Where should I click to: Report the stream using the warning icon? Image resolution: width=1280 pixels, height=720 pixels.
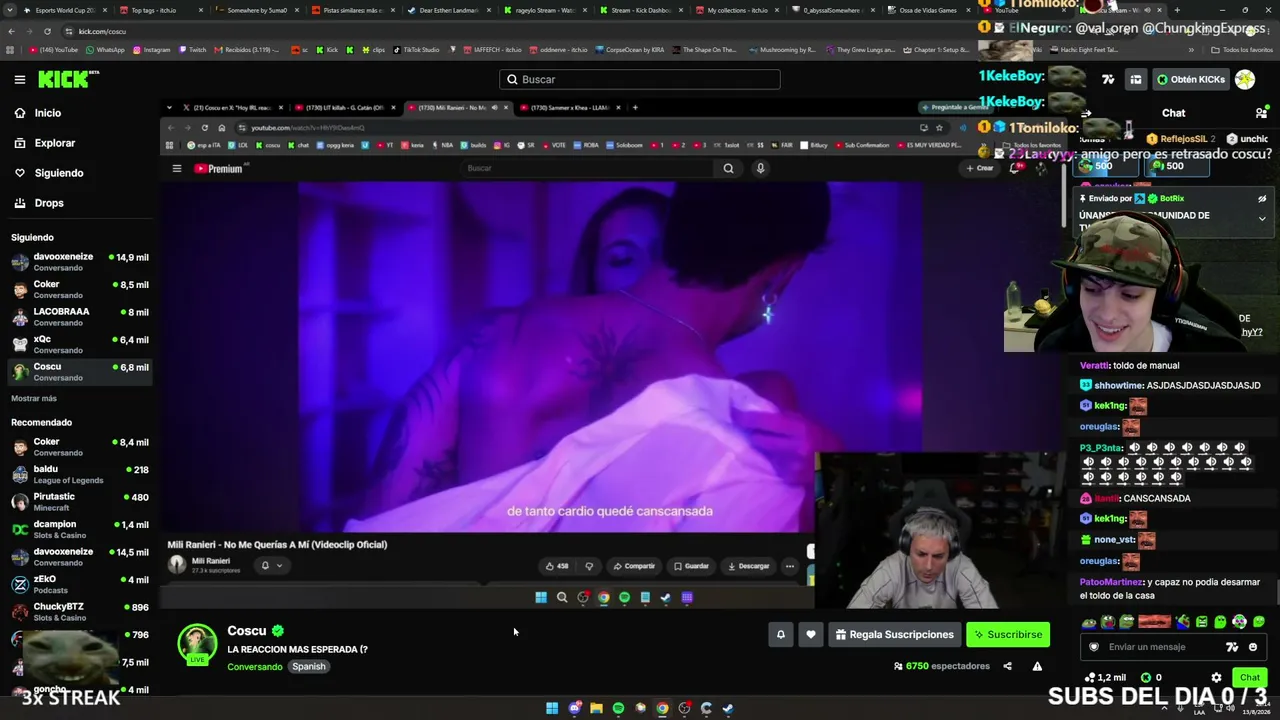(x=1037, y=666)
